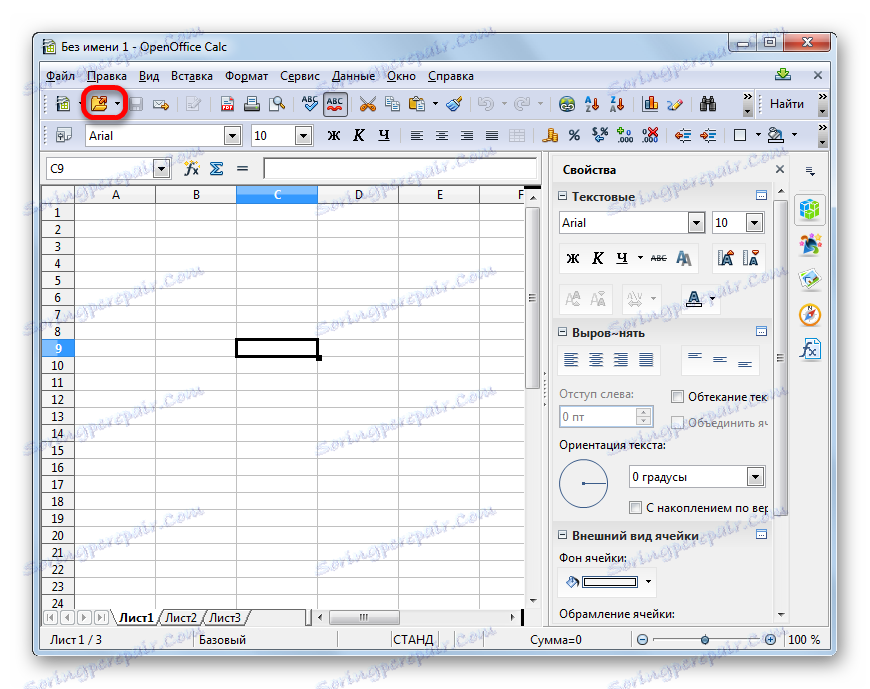The height and width of the screenshot is (689, 870).
Task: Open sidebar Navigator compass icon
Action: [810, 315]
